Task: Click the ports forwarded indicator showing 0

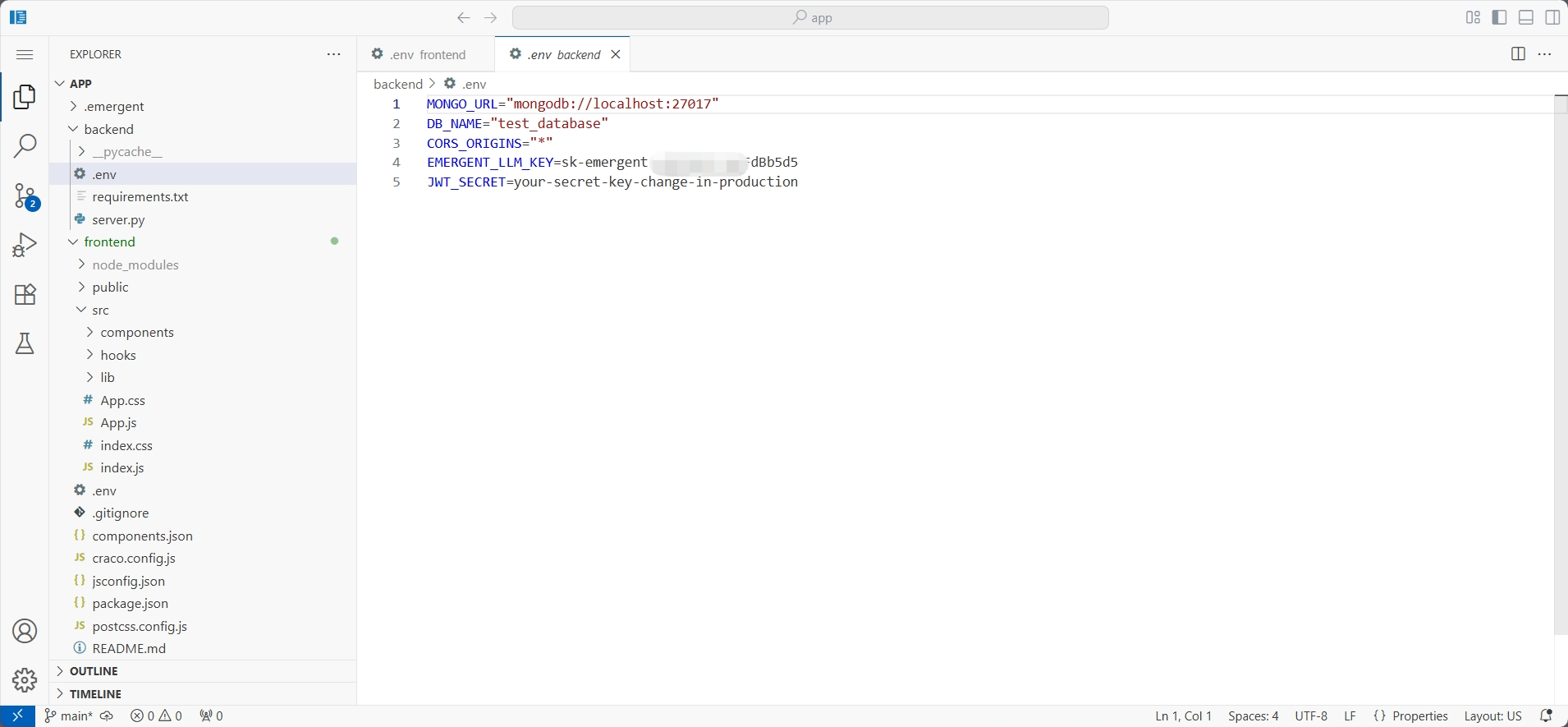Action: coord(211,716)
